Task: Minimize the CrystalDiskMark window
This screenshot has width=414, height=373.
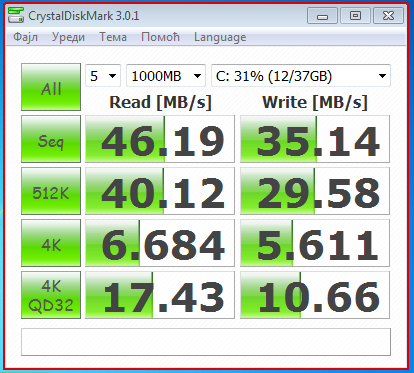Action: [322, 16]
